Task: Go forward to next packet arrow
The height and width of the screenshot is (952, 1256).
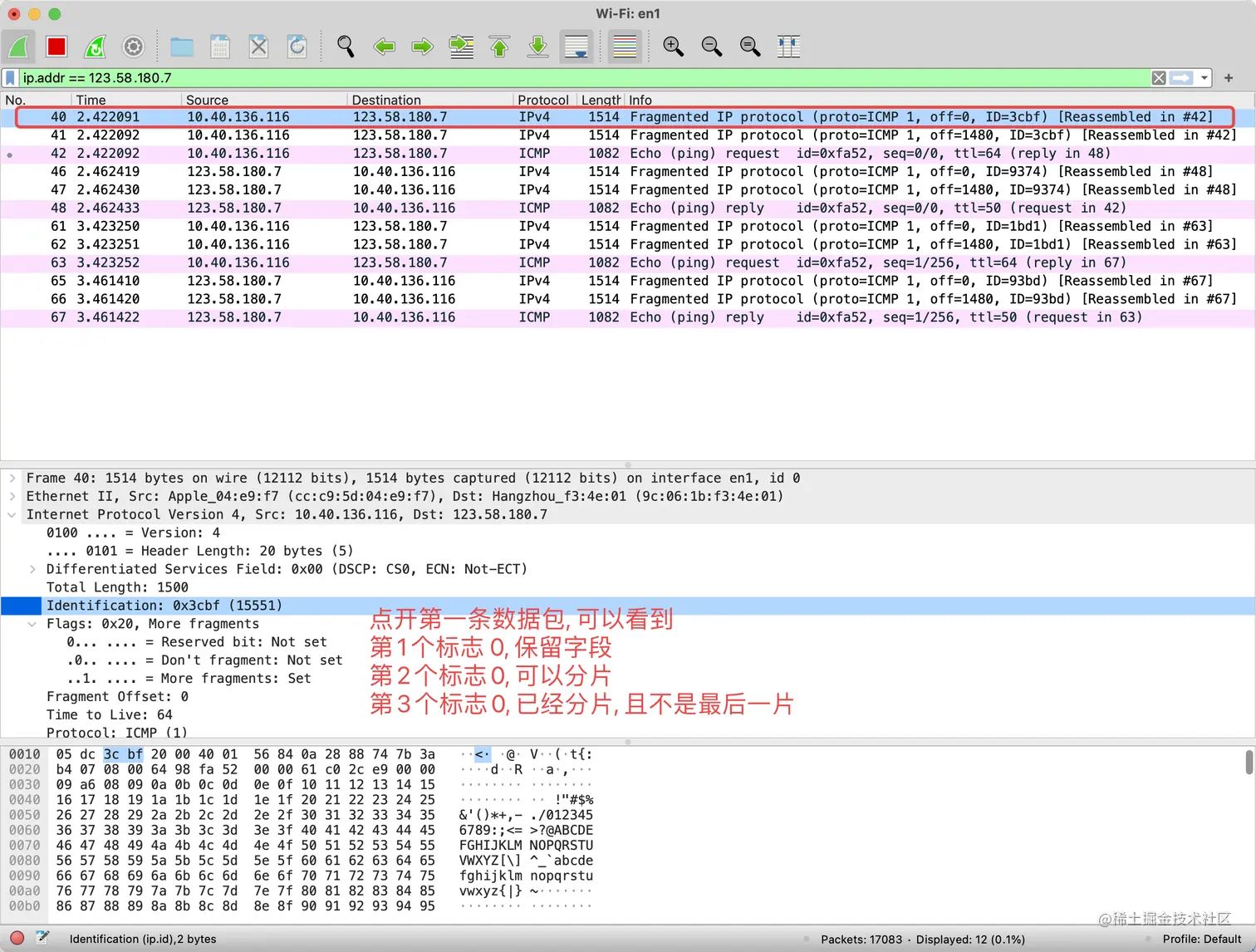Action: (x=422, y=47)
